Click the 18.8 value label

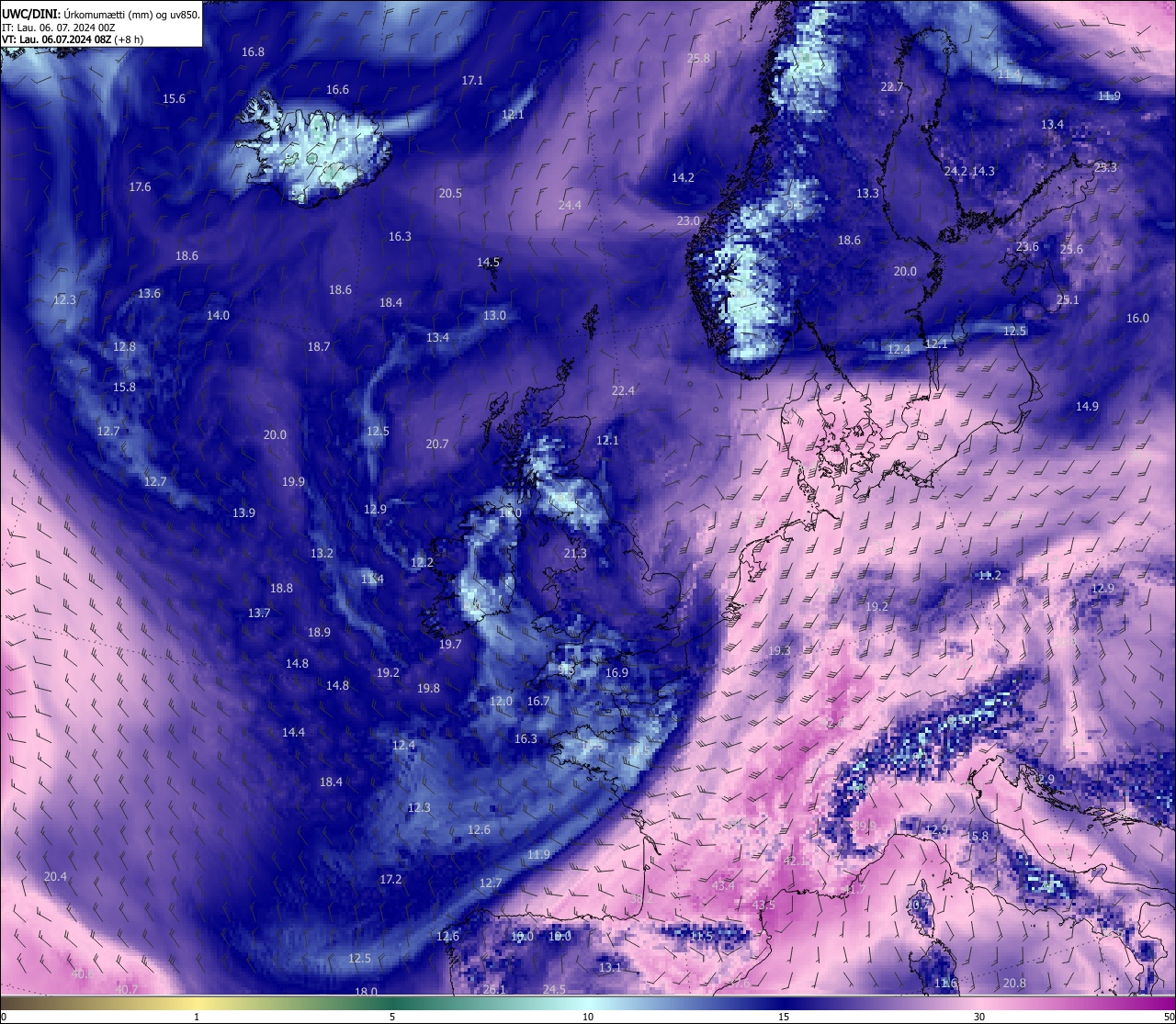pyautogui.click(x=281, y=589)
